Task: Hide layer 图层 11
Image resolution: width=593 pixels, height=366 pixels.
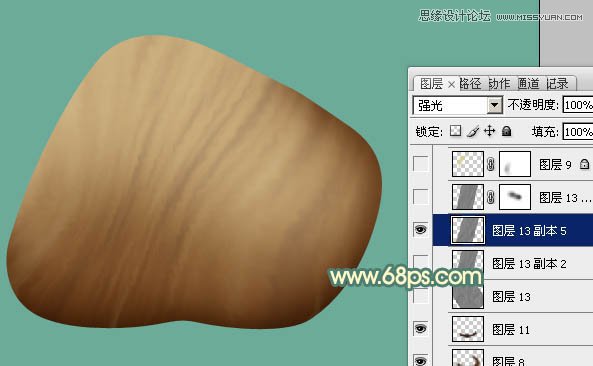Action: pos(421,329)
